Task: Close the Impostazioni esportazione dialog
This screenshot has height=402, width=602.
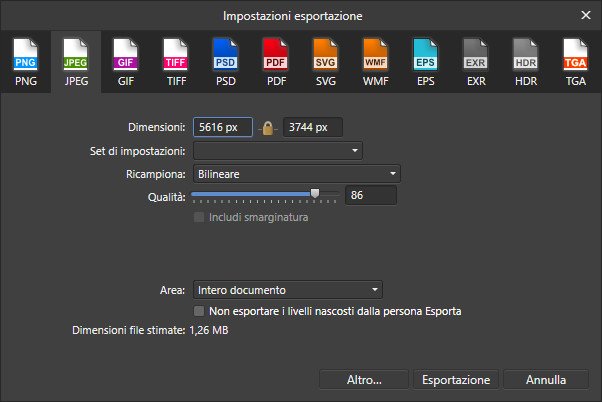Action: click(585, 15)
